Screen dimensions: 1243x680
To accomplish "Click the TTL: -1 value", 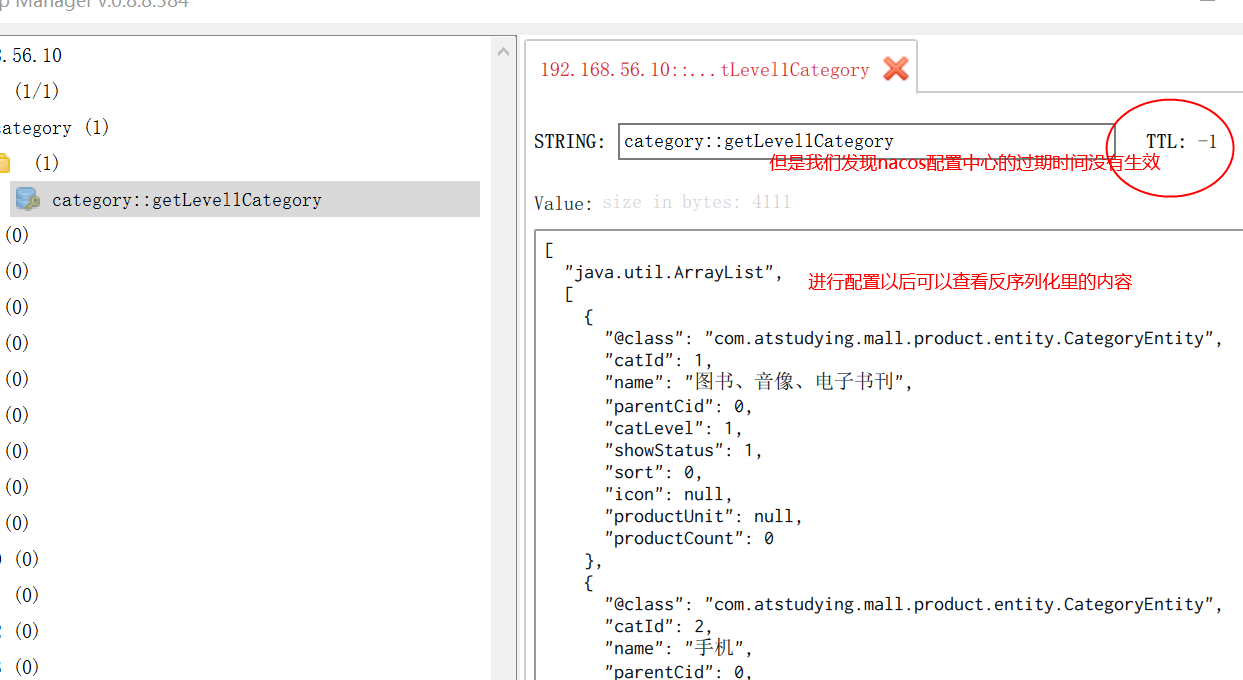I will pyautogui.click(x=1181, y=141).
